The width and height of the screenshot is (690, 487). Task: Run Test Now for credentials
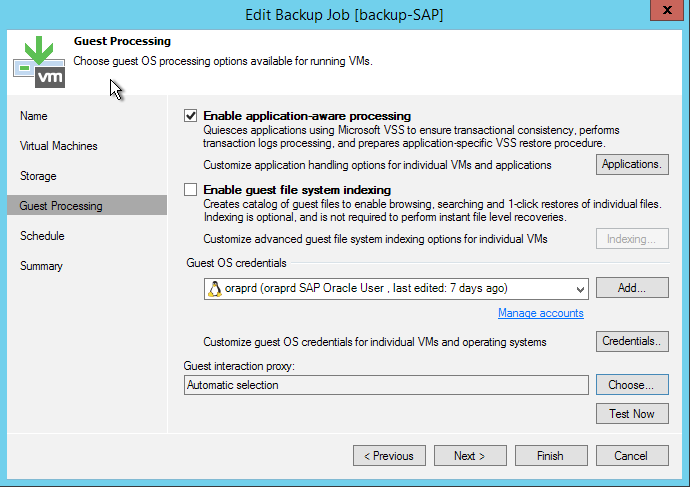[x=632, y=414]
